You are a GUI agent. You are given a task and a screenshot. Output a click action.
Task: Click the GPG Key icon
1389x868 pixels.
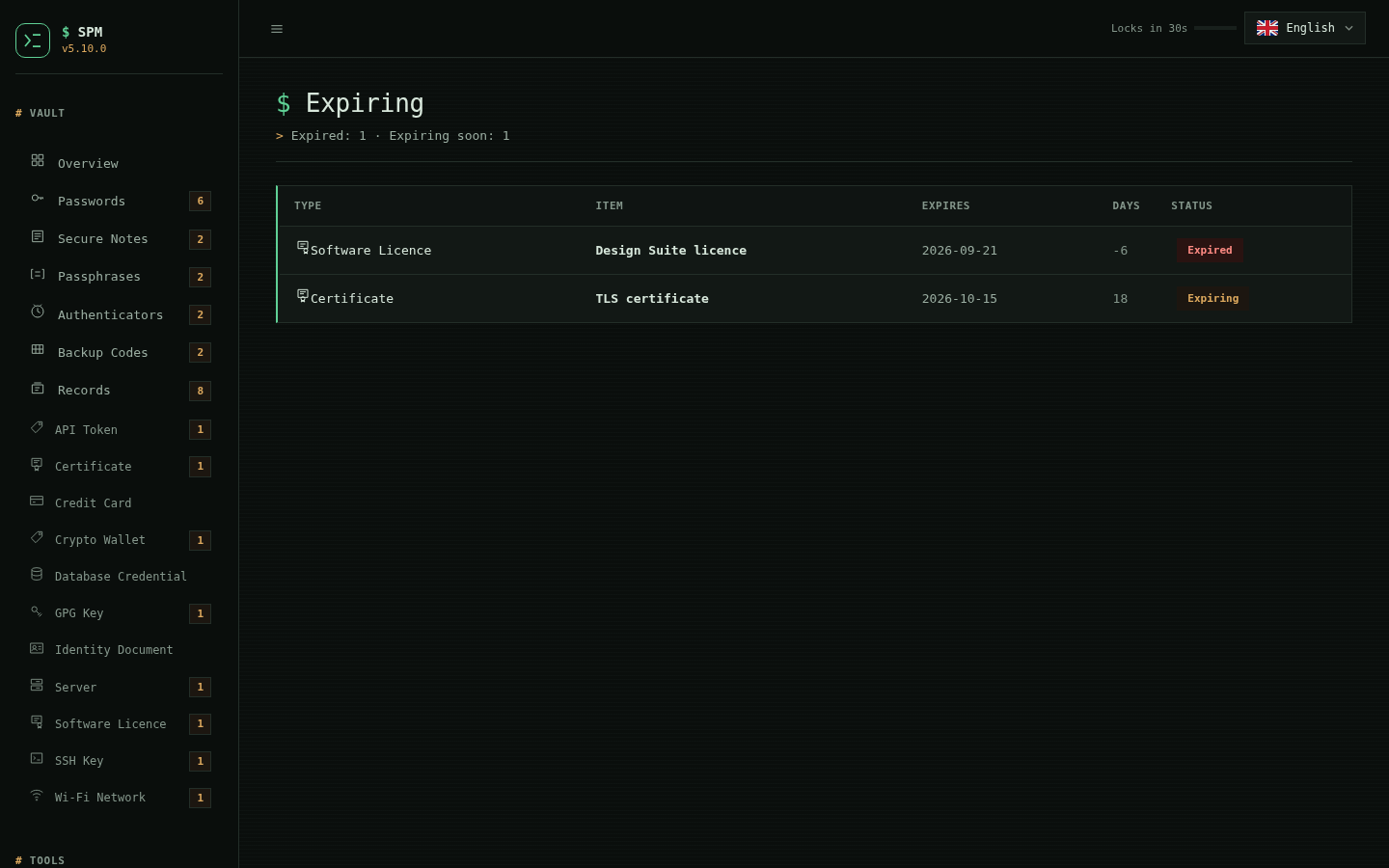[37, 610]
